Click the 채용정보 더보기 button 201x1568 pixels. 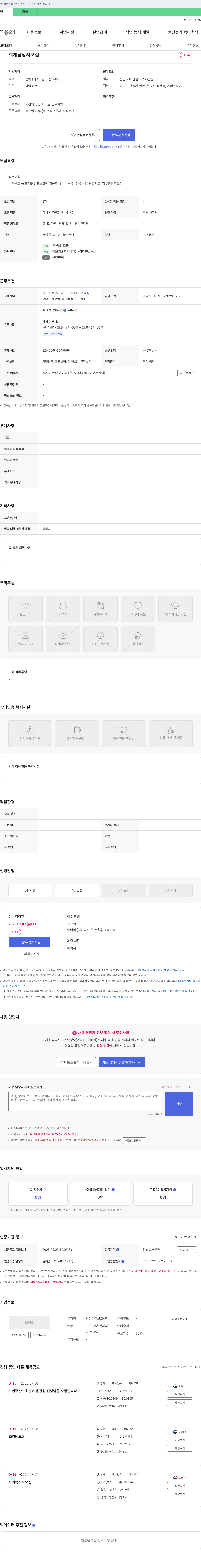pyautogui.click(x=180, y=1319)
